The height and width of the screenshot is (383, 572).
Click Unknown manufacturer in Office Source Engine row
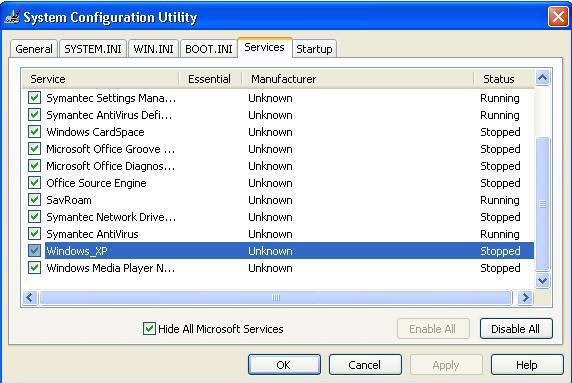click(x=270, y=183)
